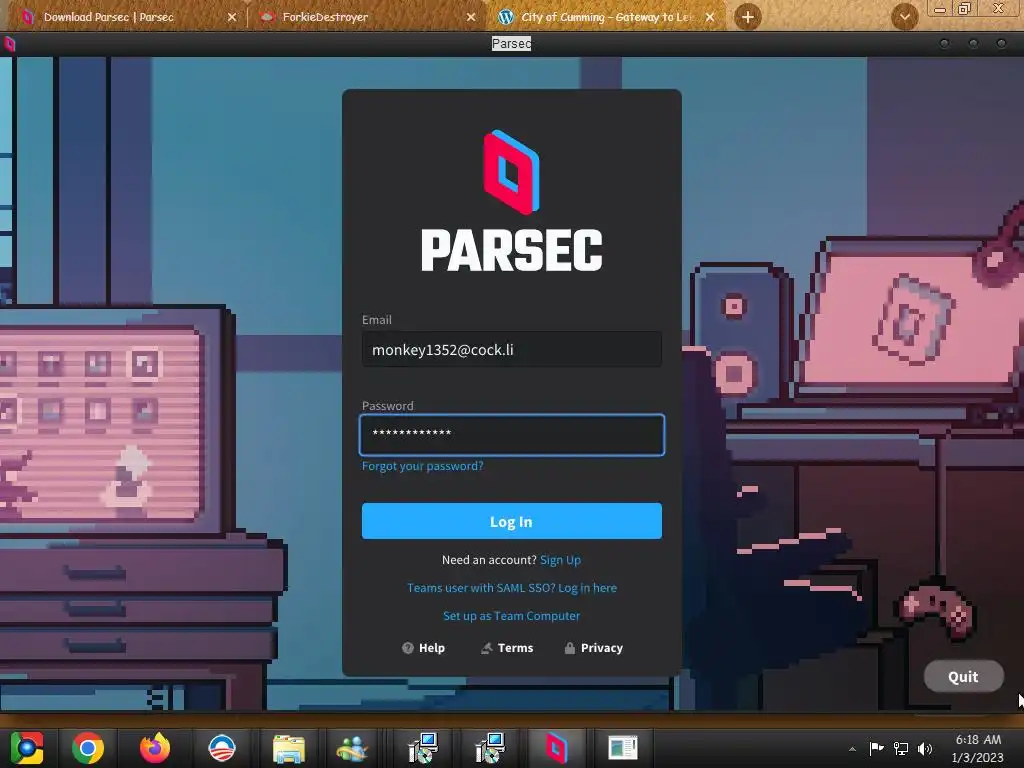Click the Parsec title bar app icon
Image resolution: width=1024 pixels, height=768 pixels.
pos(9,44)
